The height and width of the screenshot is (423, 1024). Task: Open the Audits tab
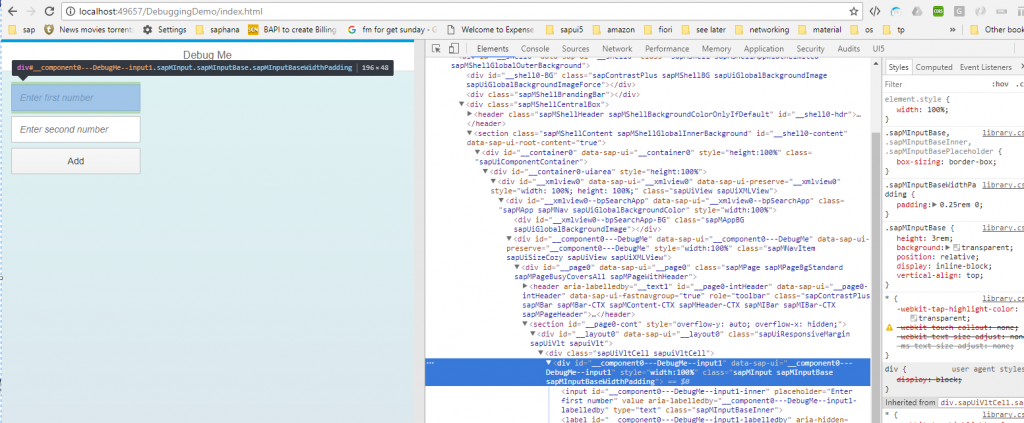[848, 49]
